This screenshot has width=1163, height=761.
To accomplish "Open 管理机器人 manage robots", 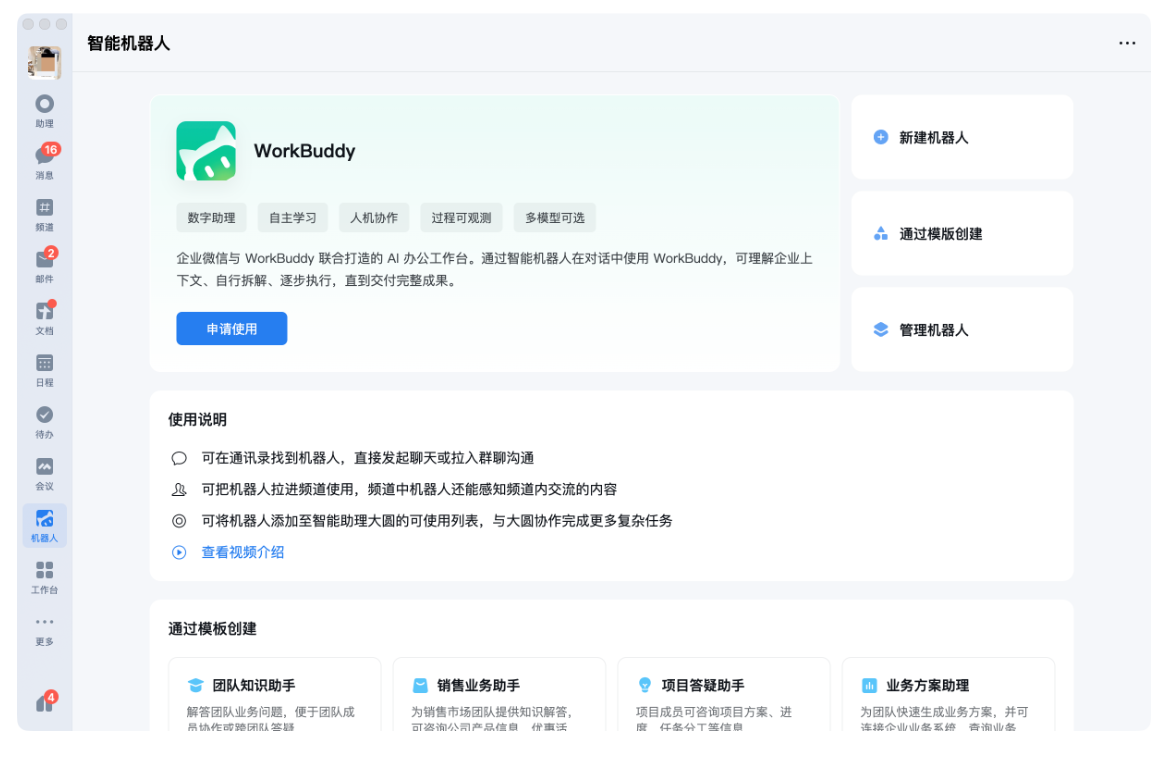I will pos(962,330).
